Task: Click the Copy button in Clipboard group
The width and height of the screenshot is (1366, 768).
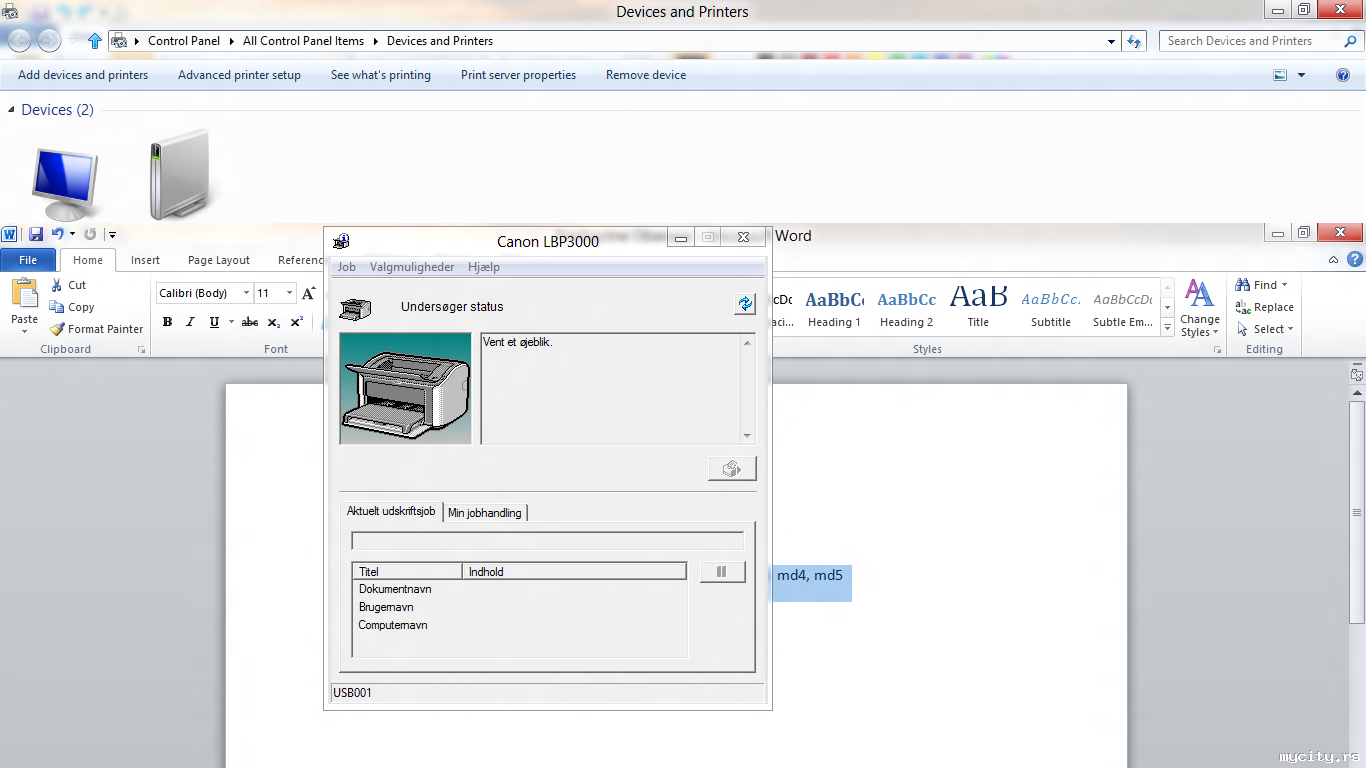Action: pyautogui.click(x=72, y=307)
